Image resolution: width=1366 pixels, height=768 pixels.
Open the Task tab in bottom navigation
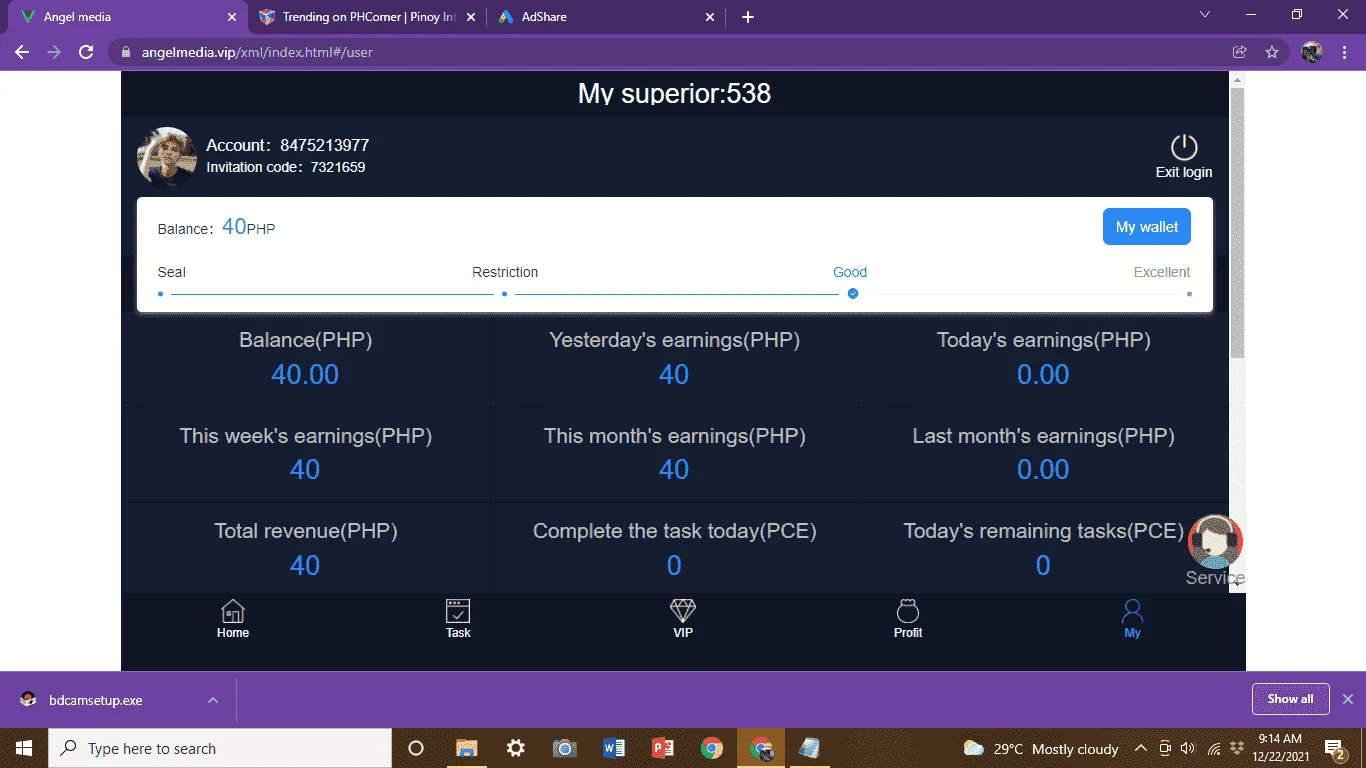[458, 619]
